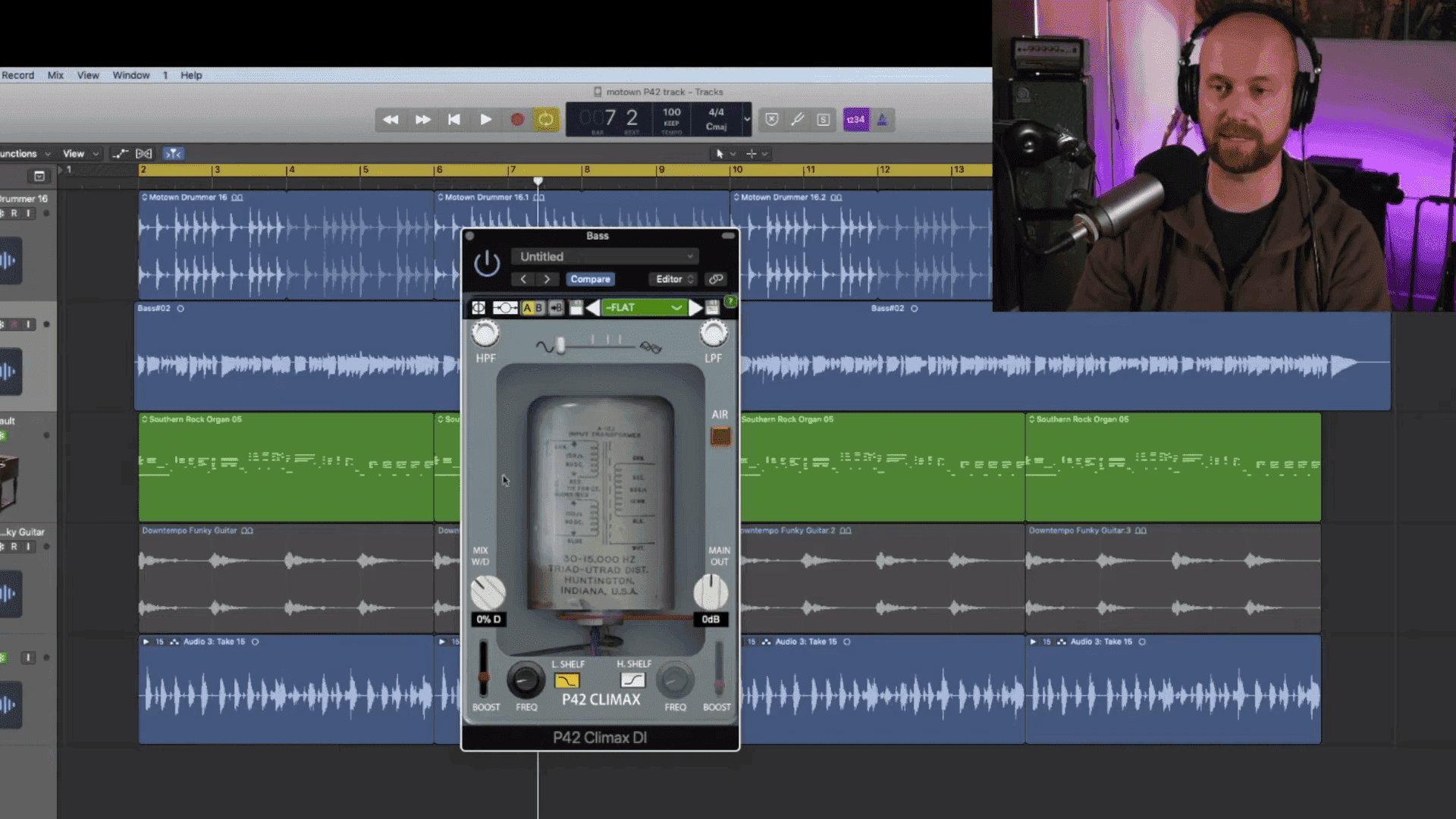The image size is (1456, 819).
Task: Open the green help question-mark icon
Action: pos(730,302)
